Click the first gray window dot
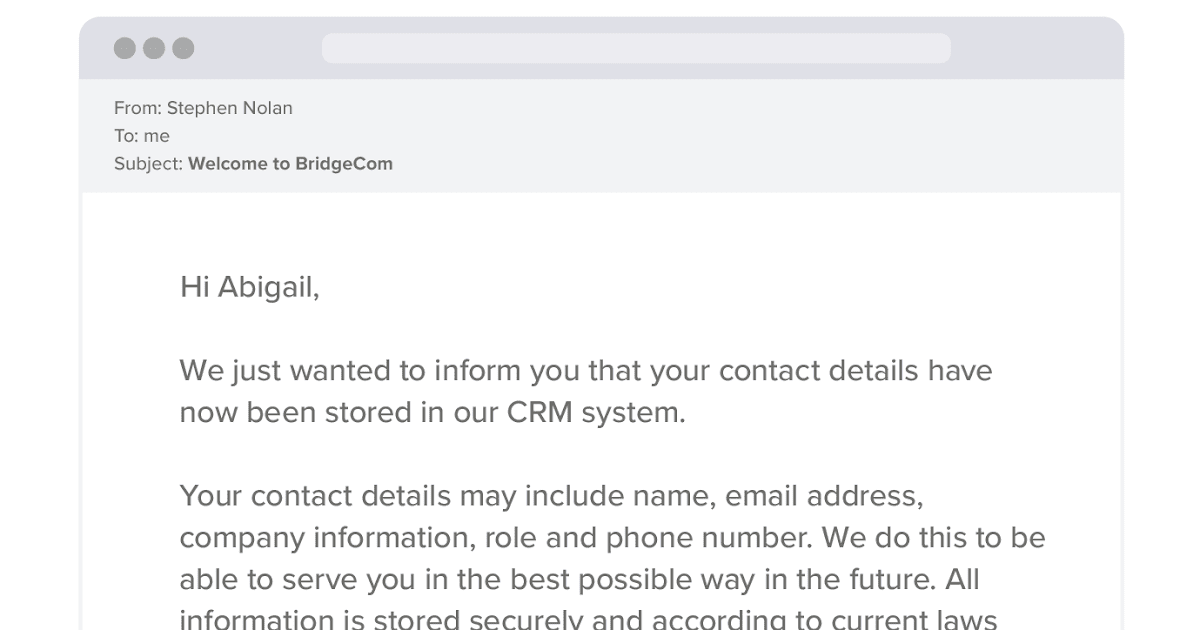1200x630 pixels. pos(125,48)
